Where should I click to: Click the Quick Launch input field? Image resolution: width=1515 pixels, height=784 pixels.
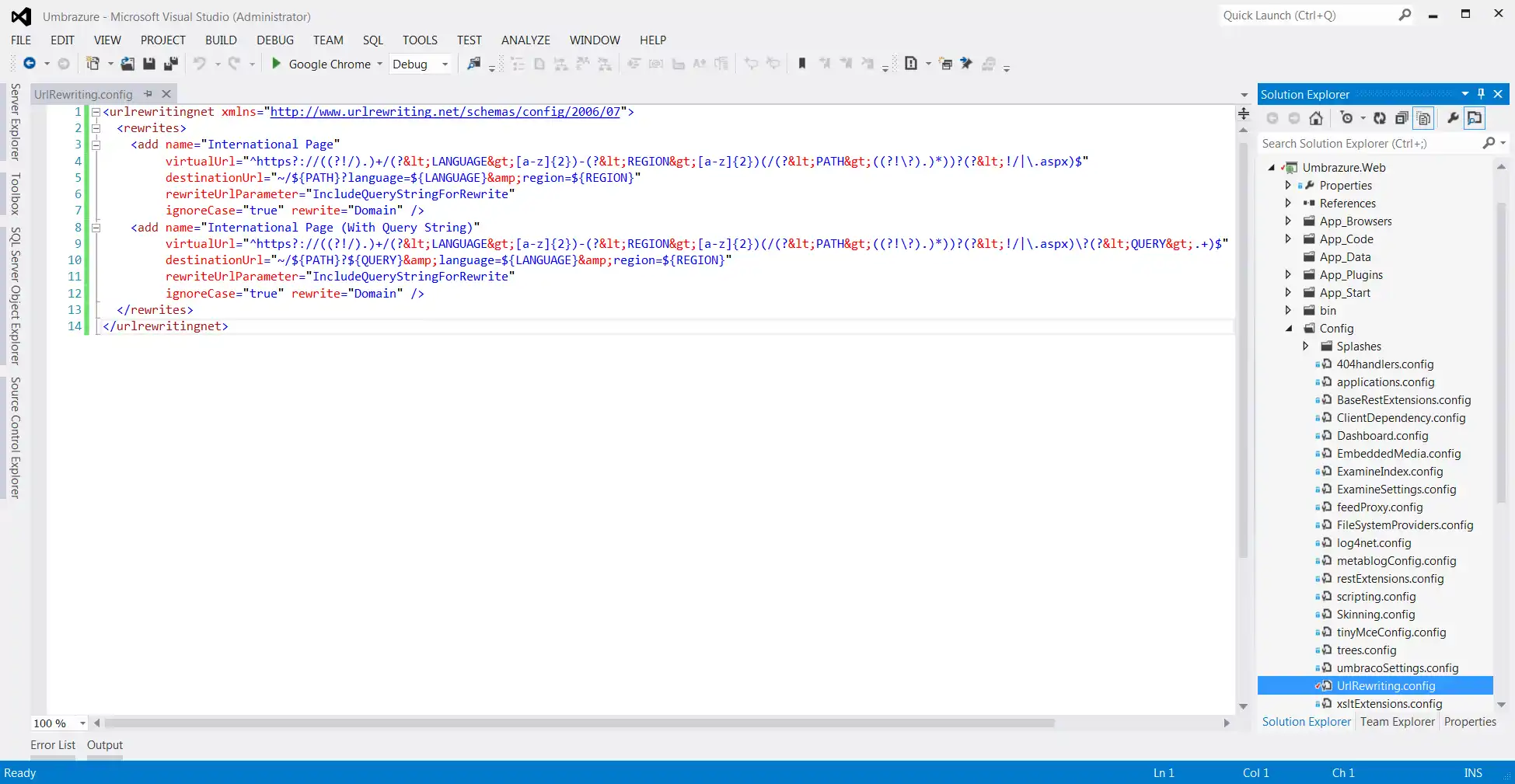[1308, 15]
